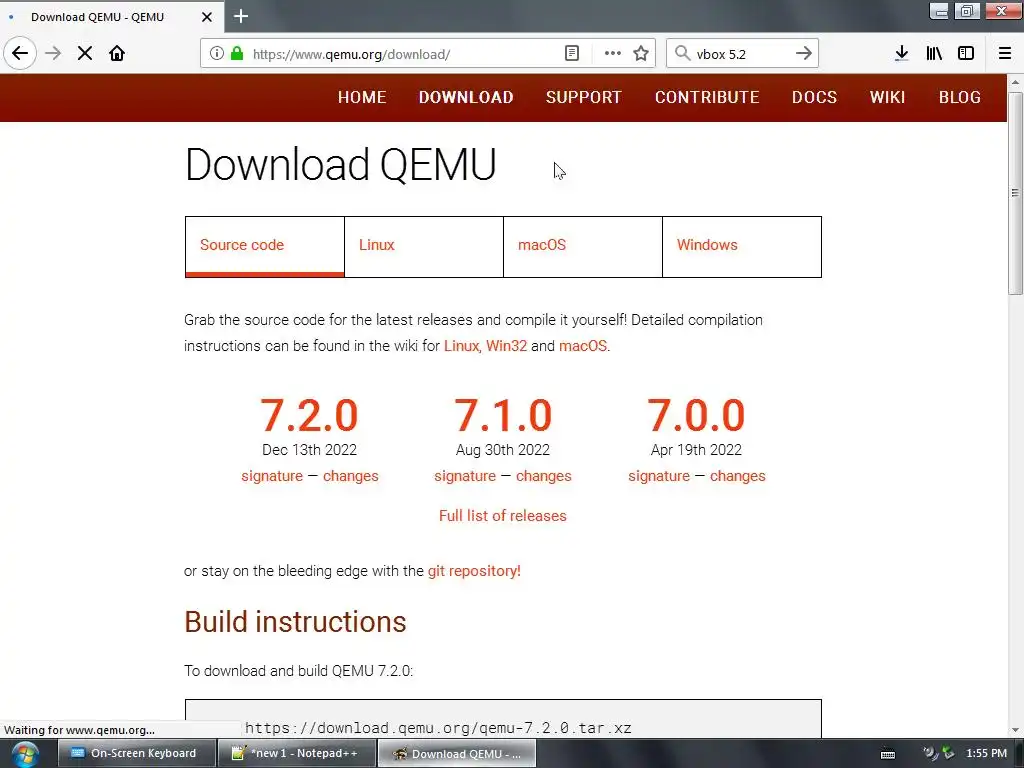Click the forward navigation arrow

tap(53, 54)
